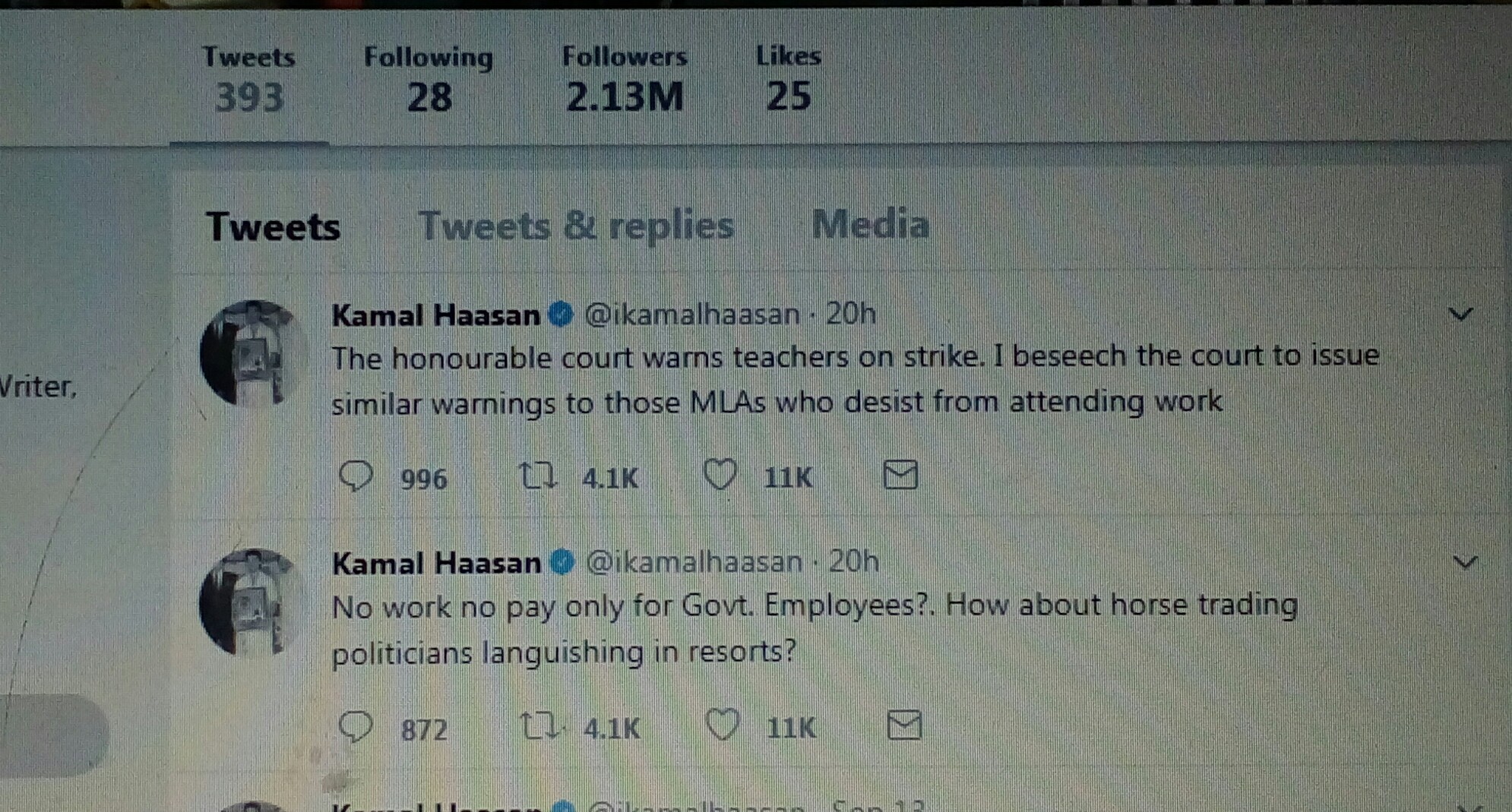Switch to the Media tab
The height and width of the screenshot is (812, 1512).
[x=870, y=224]
